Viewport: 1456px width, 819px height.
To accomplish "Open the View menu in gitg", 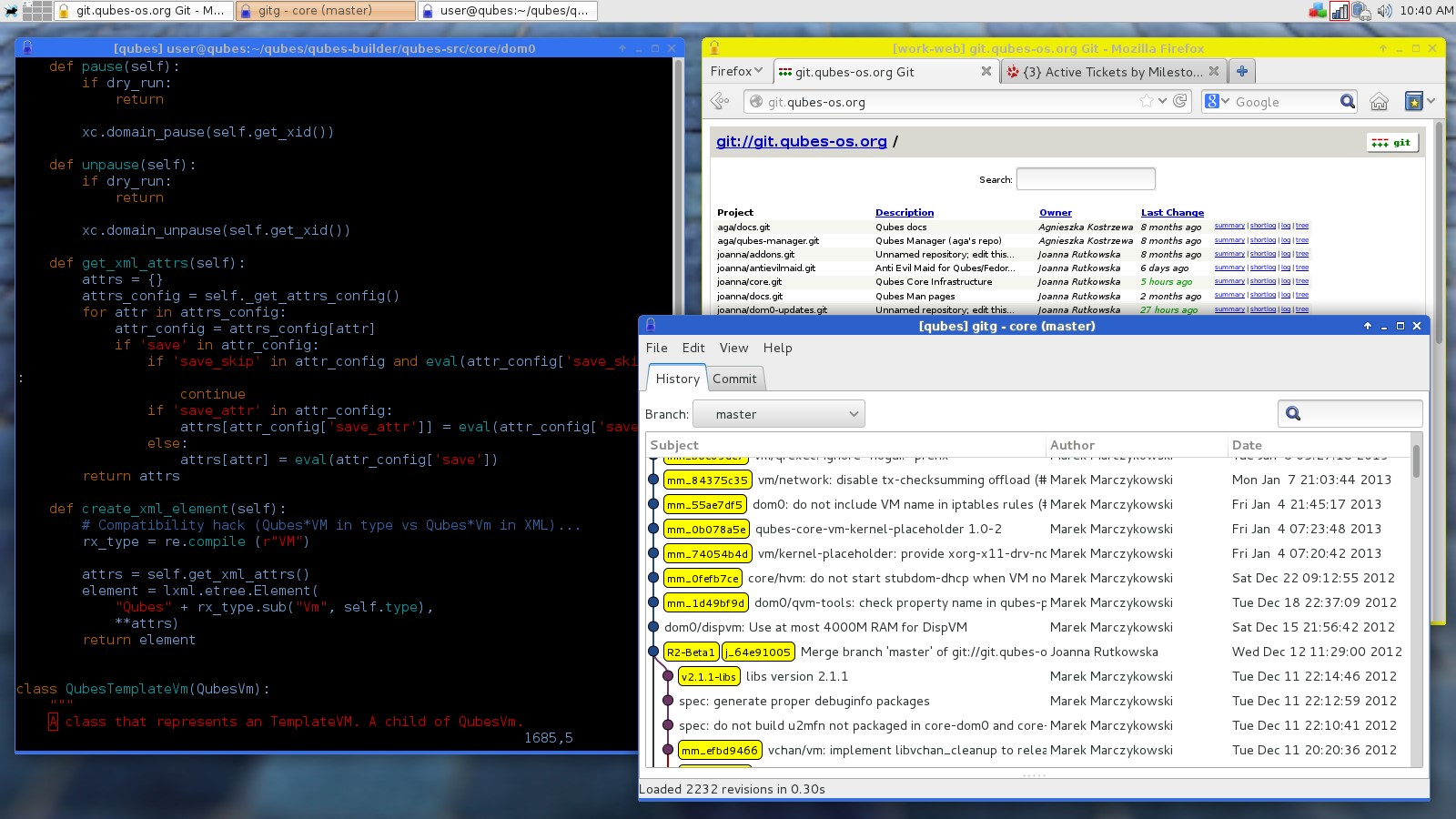I will pos(733,348).
